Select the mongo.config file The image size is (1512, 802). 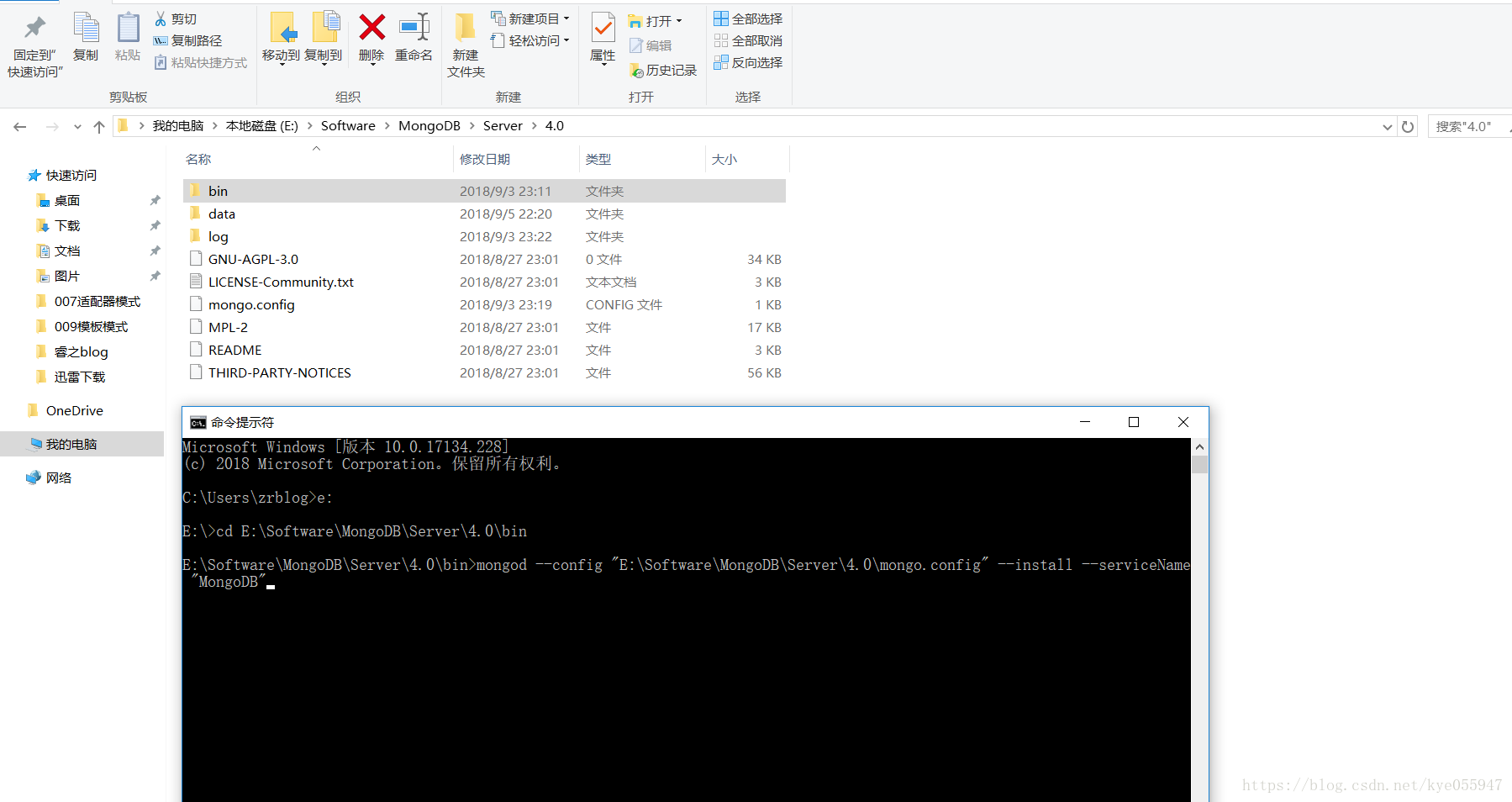484,304
